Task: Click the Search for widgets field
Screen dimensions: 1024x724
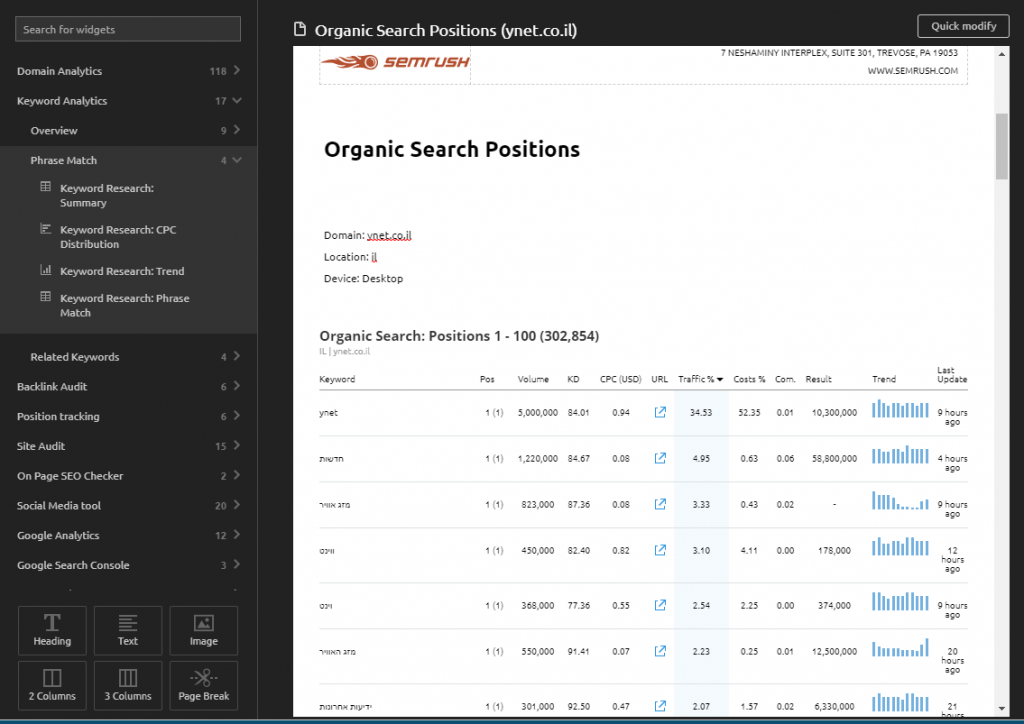Action: point(128,29)
